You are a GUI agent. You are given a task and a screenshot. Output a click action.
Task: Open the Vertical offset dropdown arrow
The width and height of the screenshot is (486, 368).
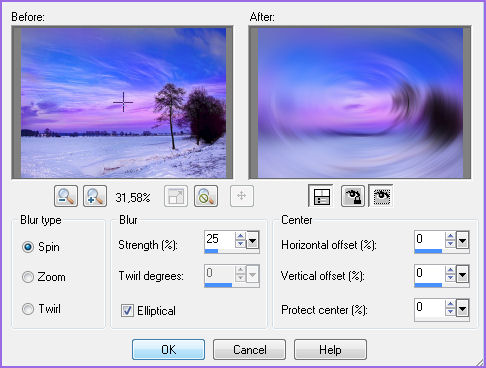coord(463,274)
